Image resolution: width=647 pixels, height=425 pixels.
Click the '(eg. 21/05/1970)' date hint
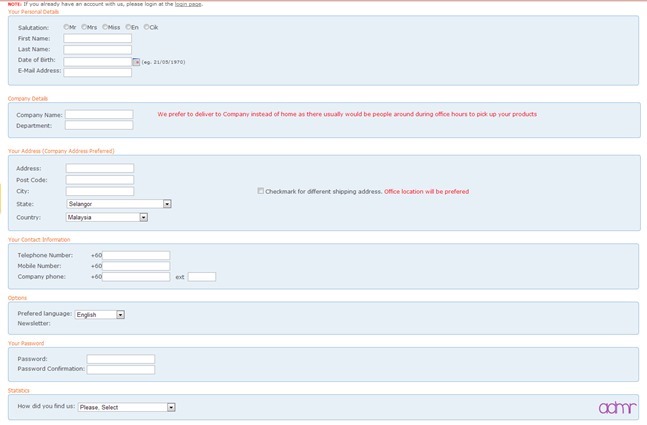click(x=163, y=62)
